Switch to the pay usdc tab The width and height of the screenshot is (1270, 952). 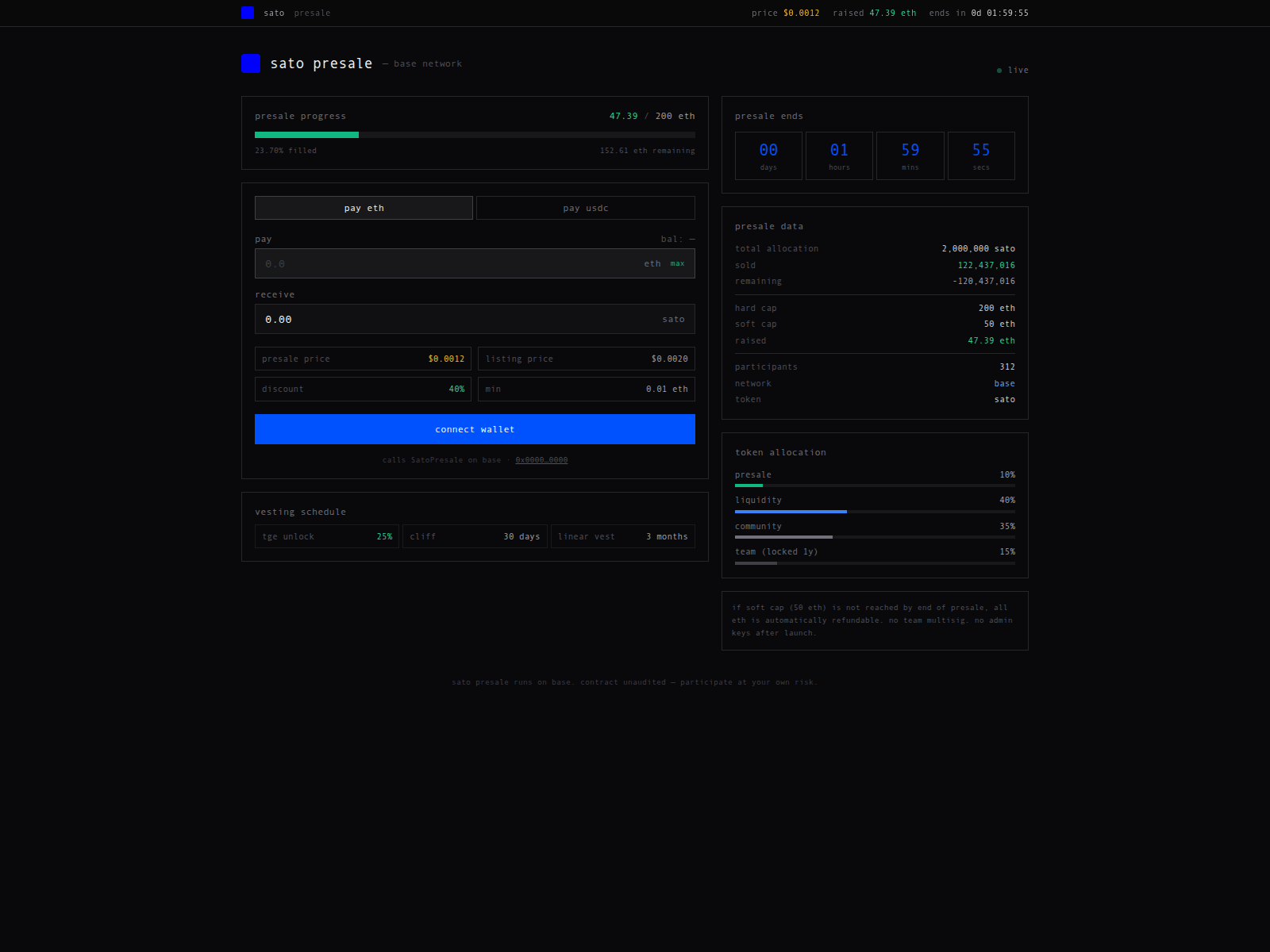click(x=586, y=208)
